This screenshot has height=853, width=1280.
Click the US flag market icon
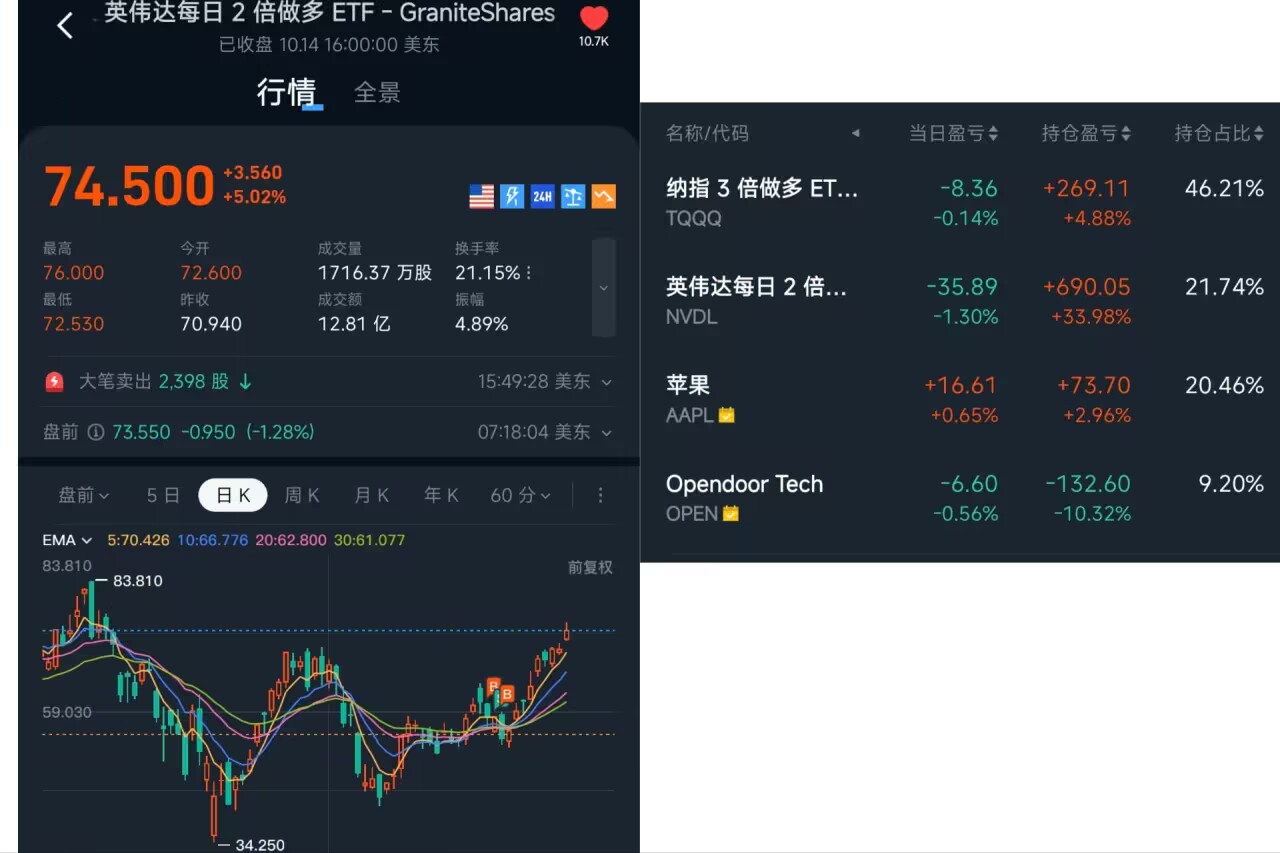[x=482, y=196]
